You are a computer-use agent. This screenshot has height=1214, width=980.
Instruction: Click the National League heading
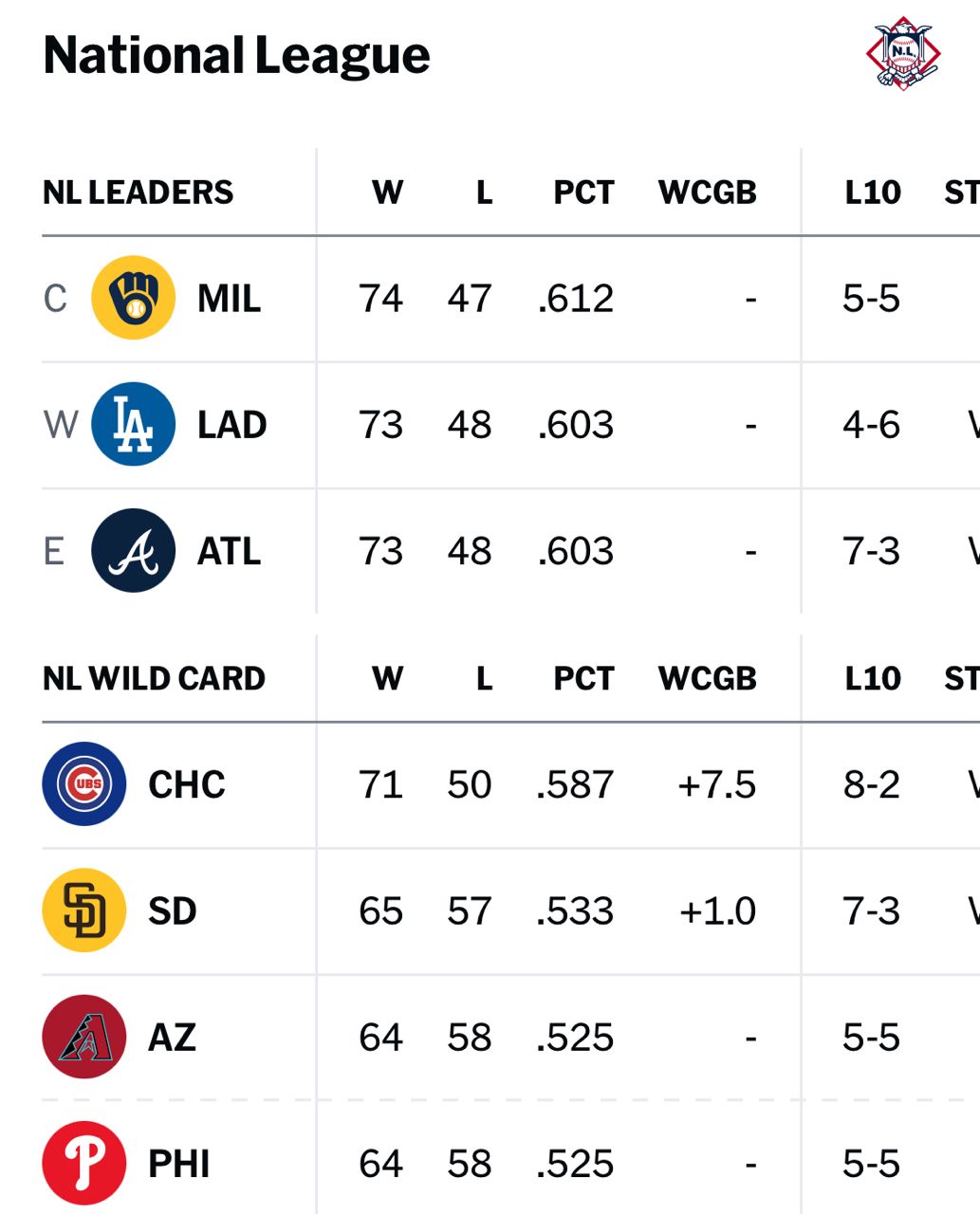click(236, 55)
